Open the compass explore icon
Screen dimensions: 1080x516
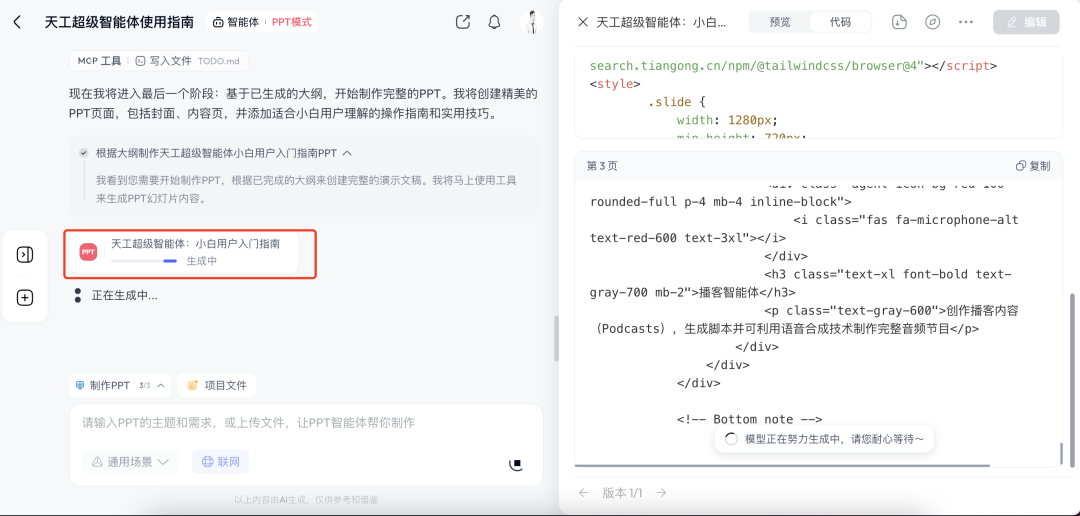tap(933, 22)
